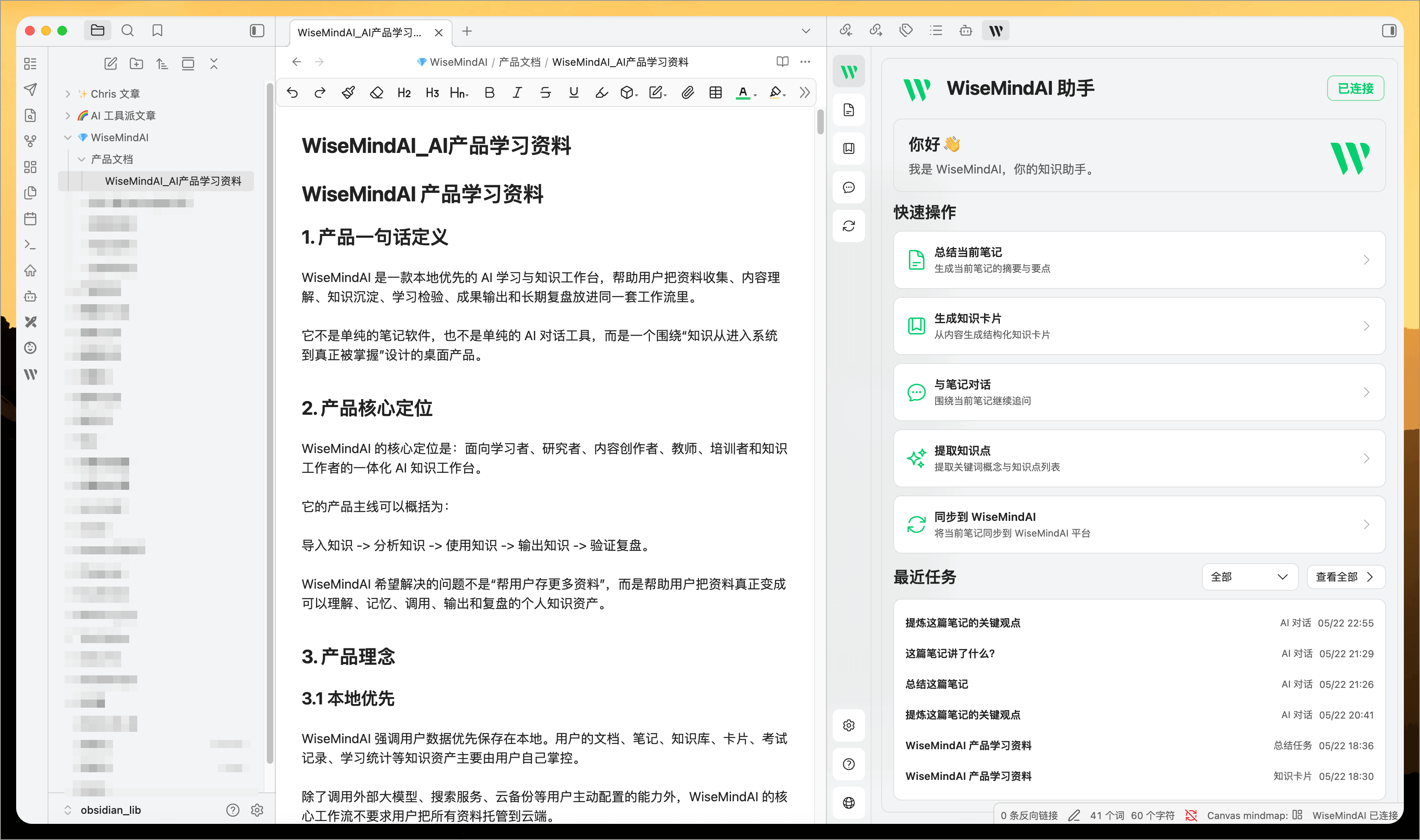The width and height of the screenshot is (1420, 840).
Task: Switch to reading view book icon
Action: [783, 62]
